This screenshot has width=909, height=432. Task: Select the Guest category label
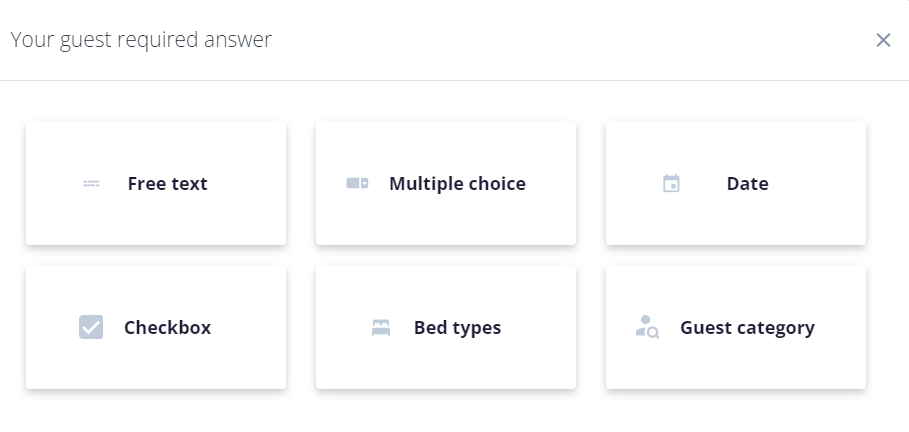click(x=747, y=328)
